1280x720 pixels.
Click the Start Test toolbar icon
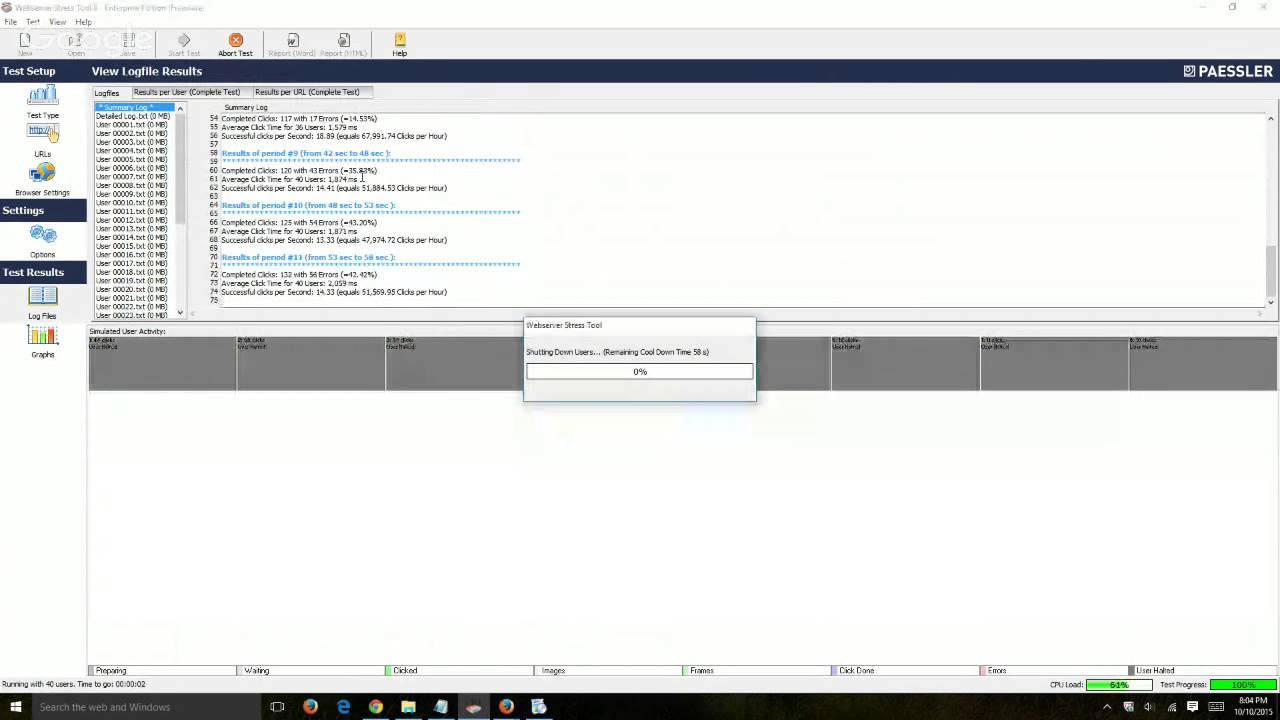click(184, 44)
